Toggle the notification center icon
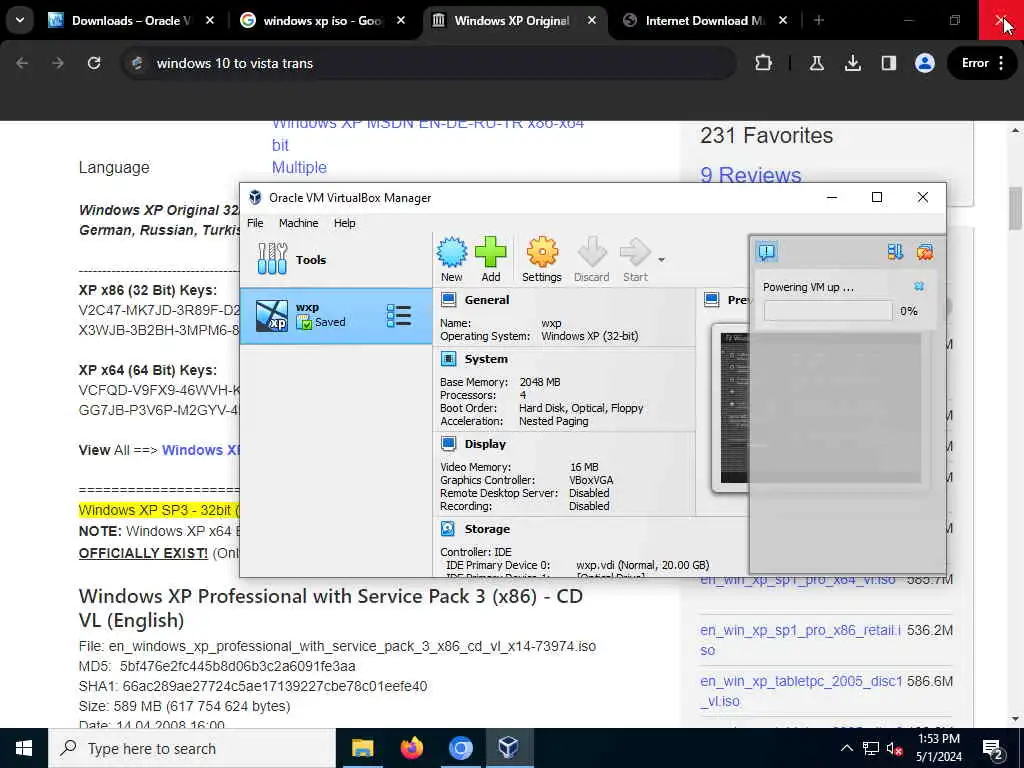The width and height of the screenshot is (1024, 768). (x=766, y=251)
